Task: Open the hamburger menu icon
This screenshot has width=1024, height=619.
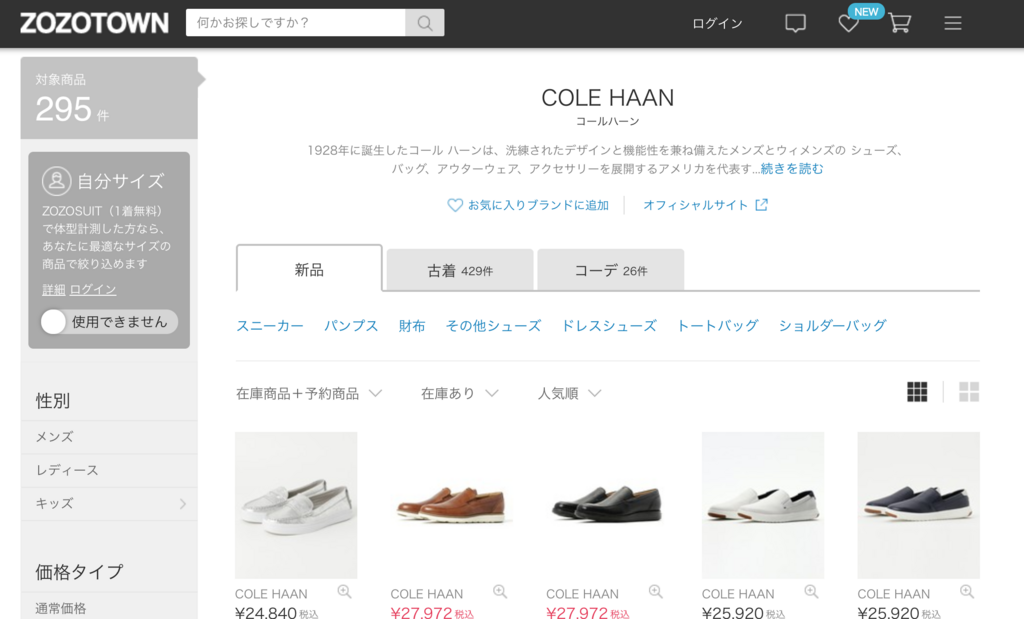Action: point(953,24)
